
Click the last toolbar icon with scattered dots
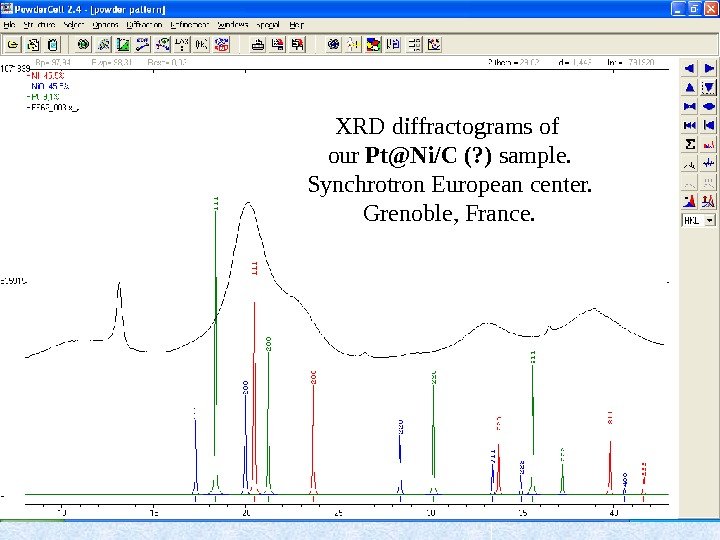click(434, 45)
